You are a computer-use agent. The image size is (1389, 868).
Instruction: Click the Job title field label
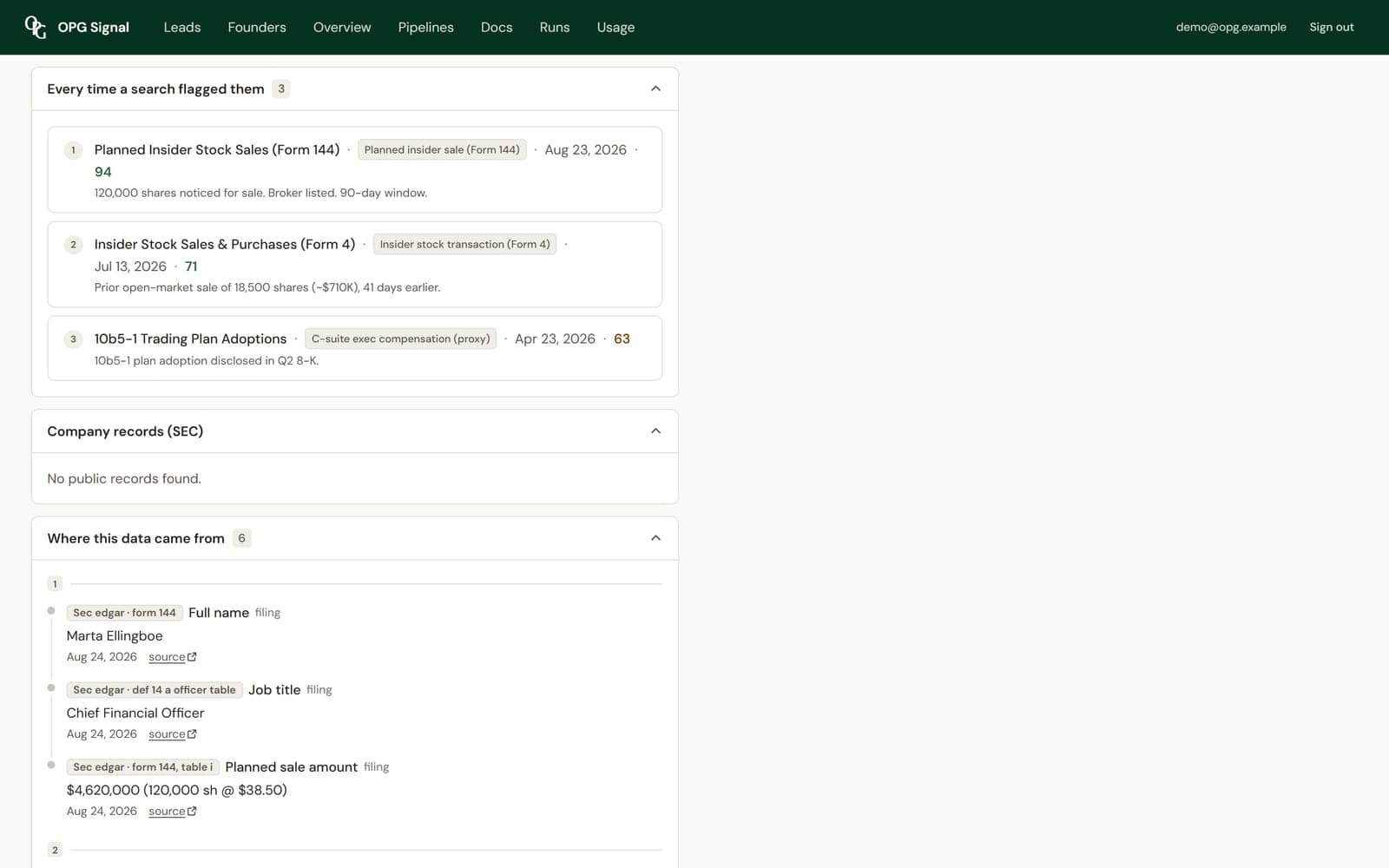tap(274, 690)
